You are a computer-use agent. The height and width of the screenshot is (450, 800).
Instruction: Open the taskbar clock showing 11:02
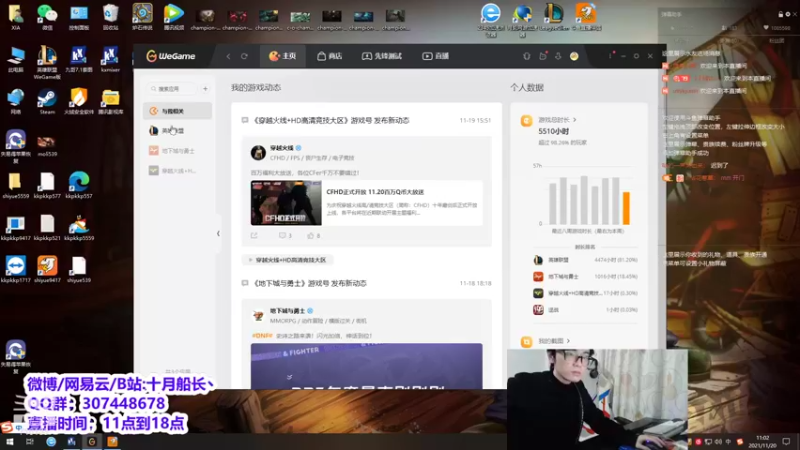[x=763, y=442]
